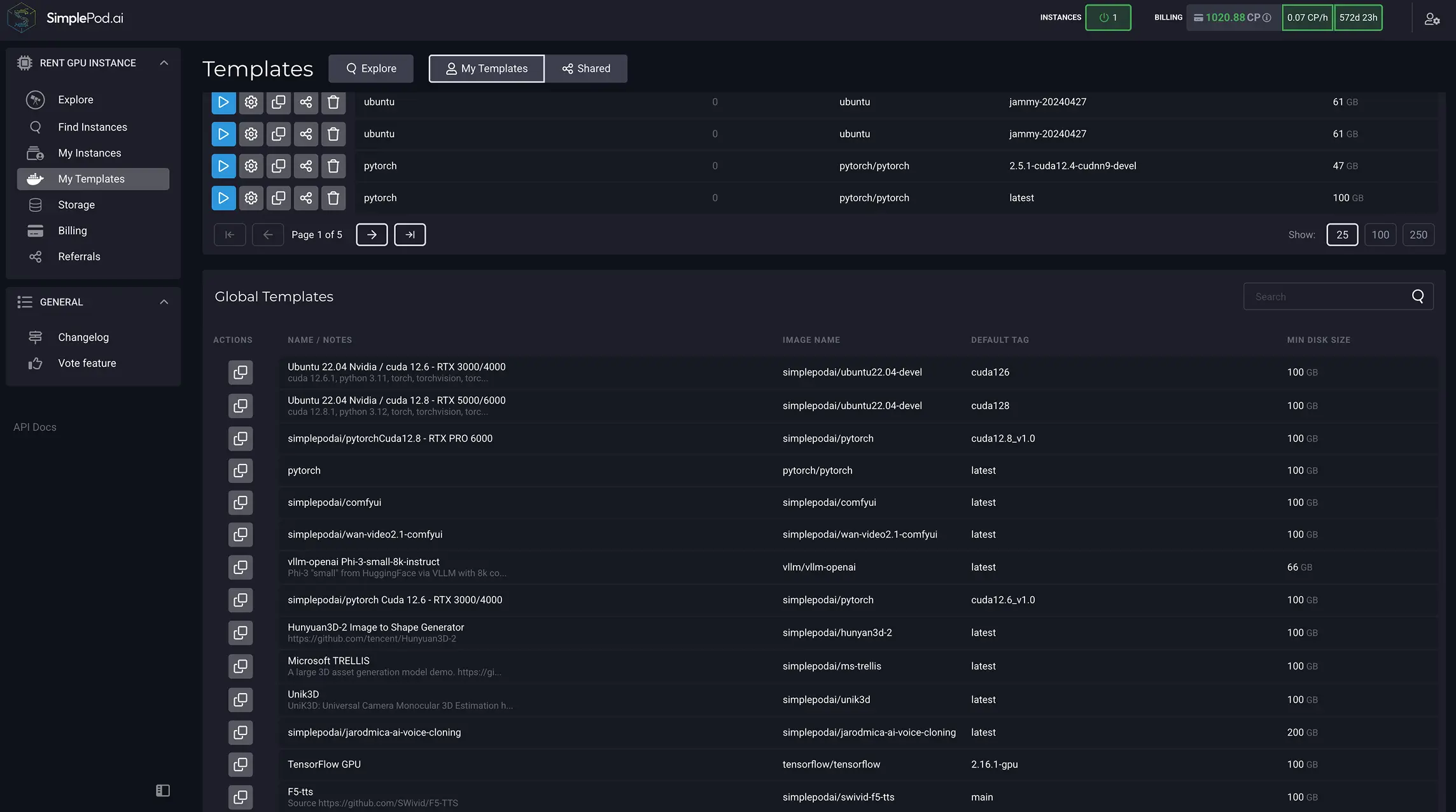The width and height of the screenshot is (1456, 812).
Task: Show 250 templates per page
Action: pos(1418,235)
